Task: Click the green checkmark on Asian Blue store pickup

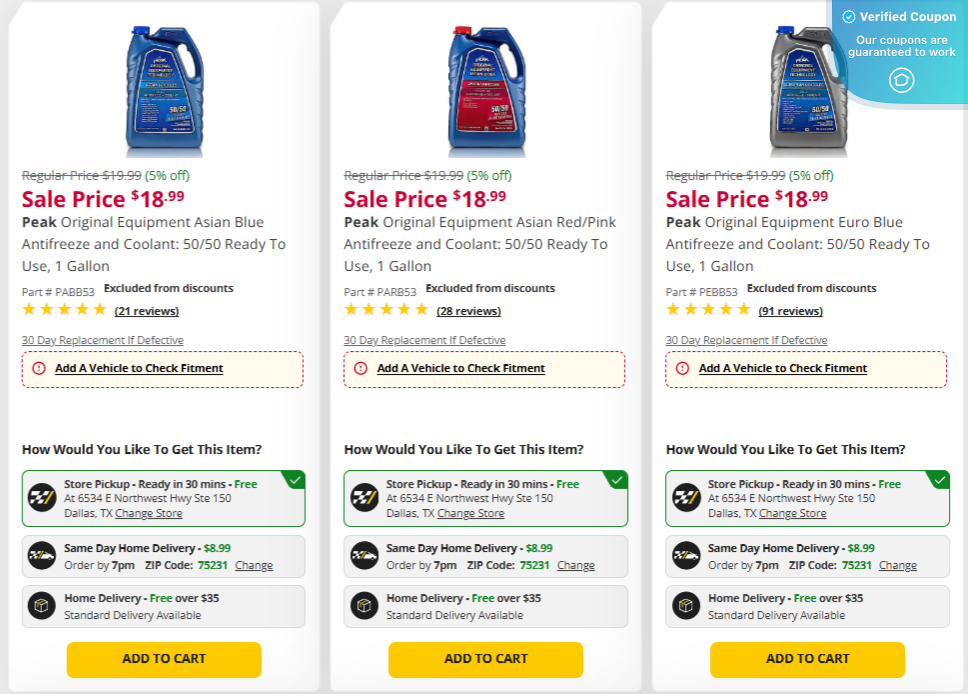Action: [x=294, y=480]
